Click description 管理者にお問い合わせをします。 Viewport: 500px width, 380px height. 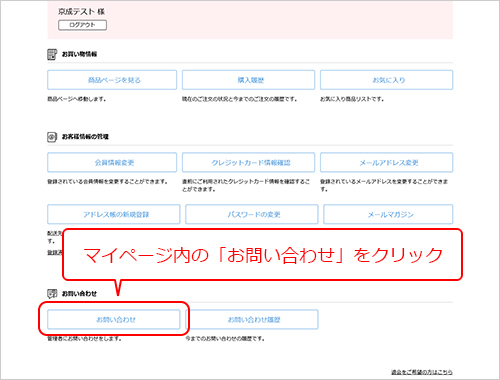(84, 339)
